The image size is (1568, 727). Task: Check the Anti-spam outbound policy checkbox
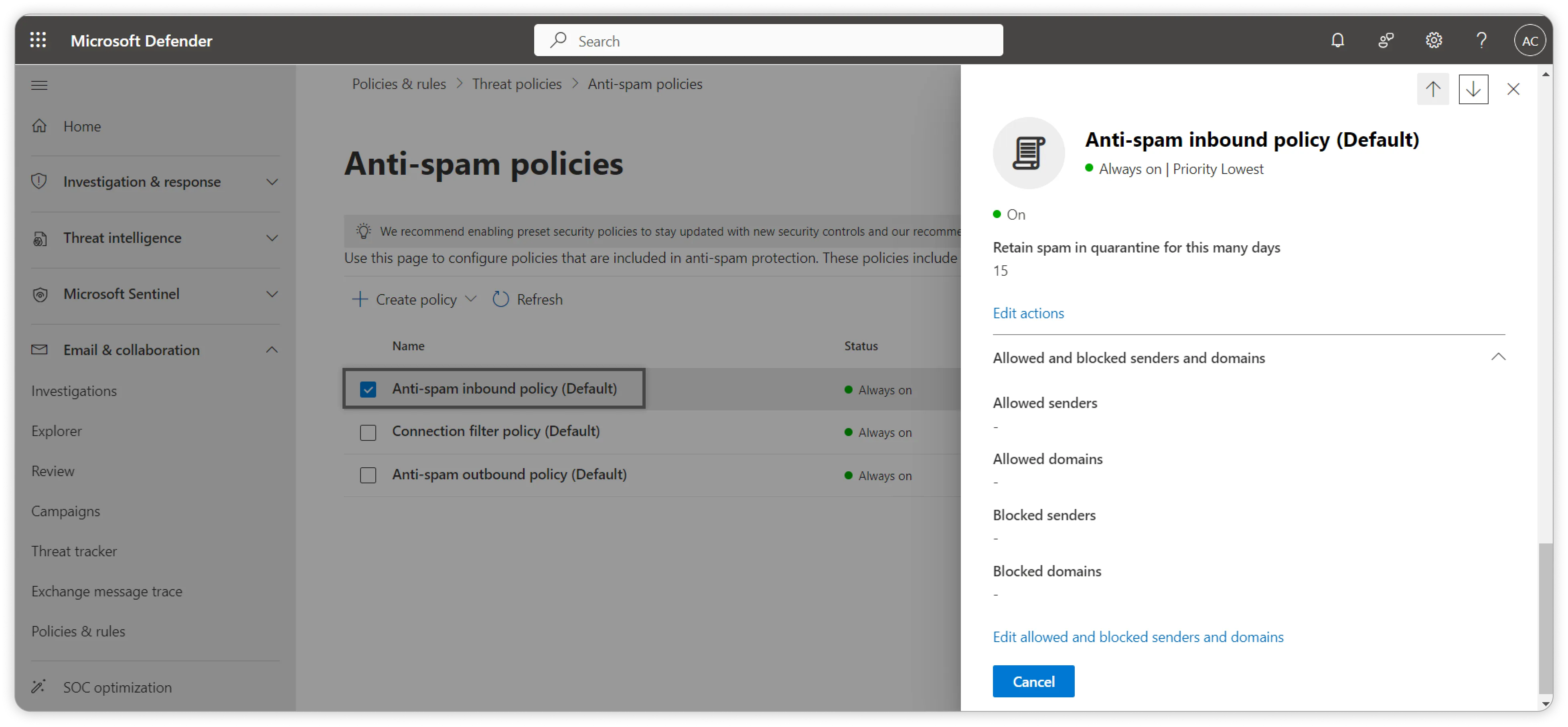point(368,475)
